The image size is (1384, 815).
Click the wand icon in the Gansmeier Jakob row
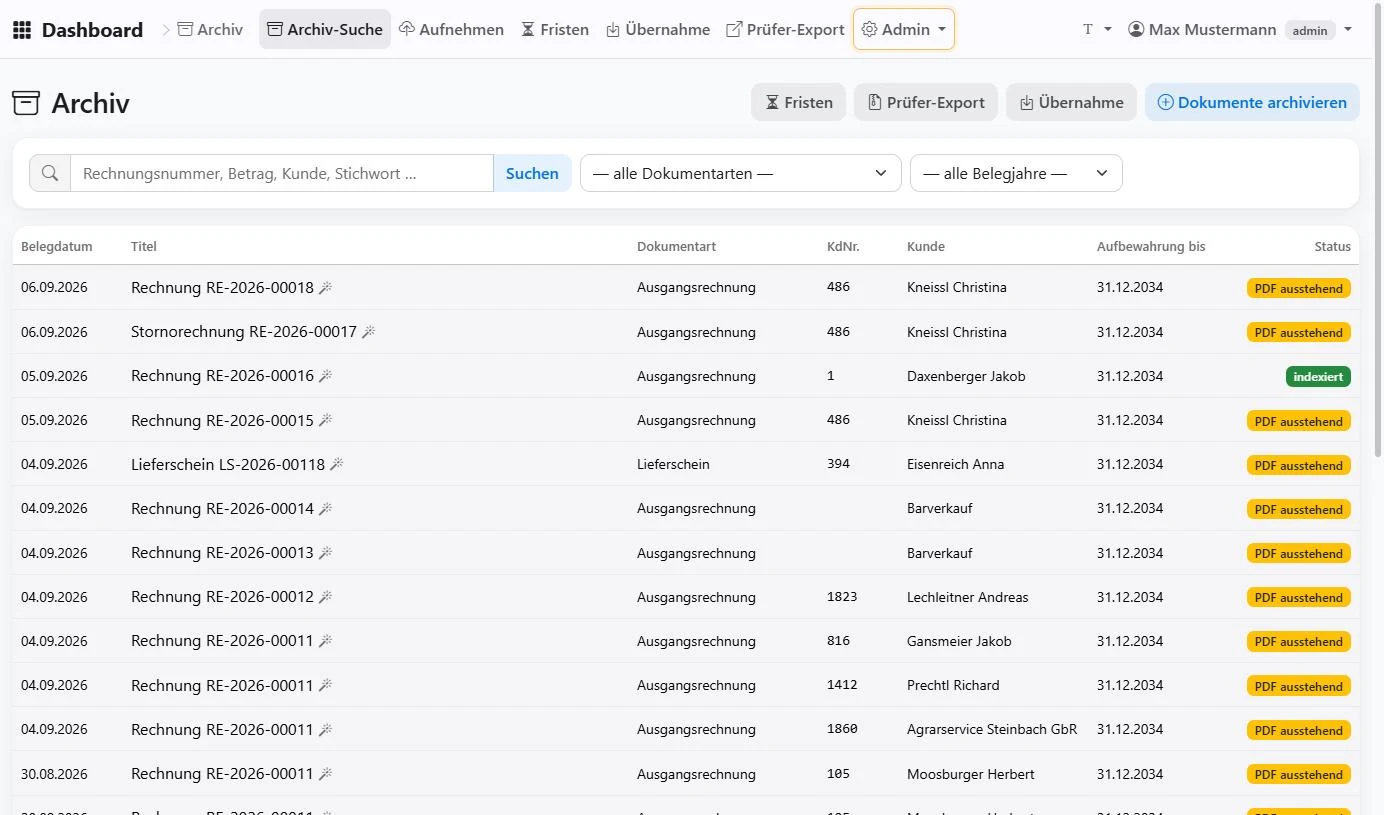(x=325, y=641)
